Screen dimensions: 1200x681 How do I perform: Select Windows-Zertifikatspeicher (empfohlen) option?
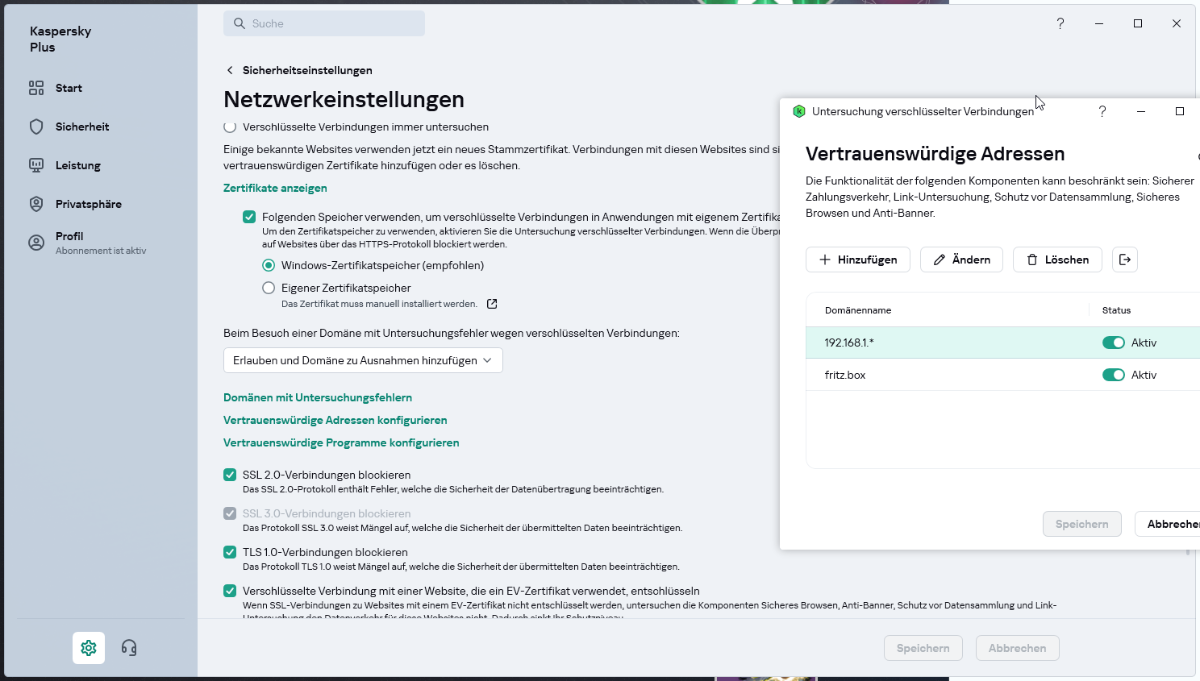click(268, 266)
